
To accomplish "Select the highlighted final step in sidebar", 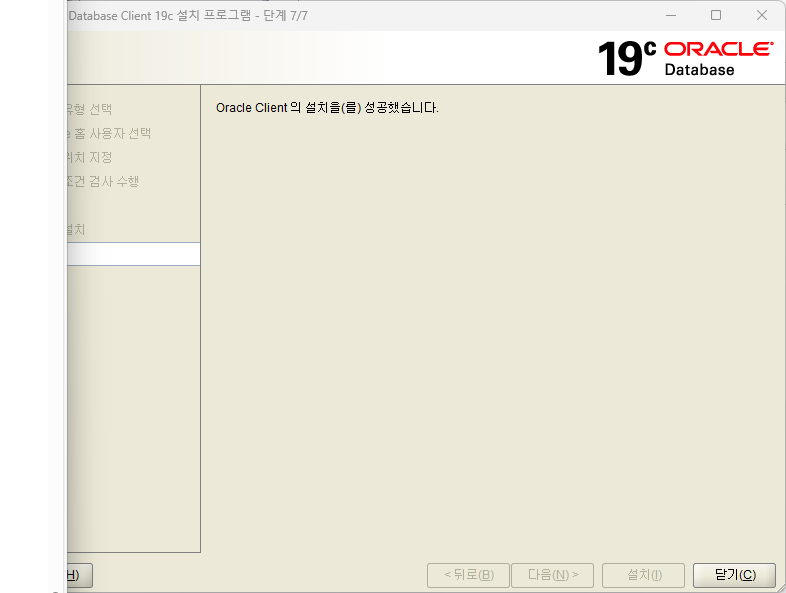I will 133,254.
